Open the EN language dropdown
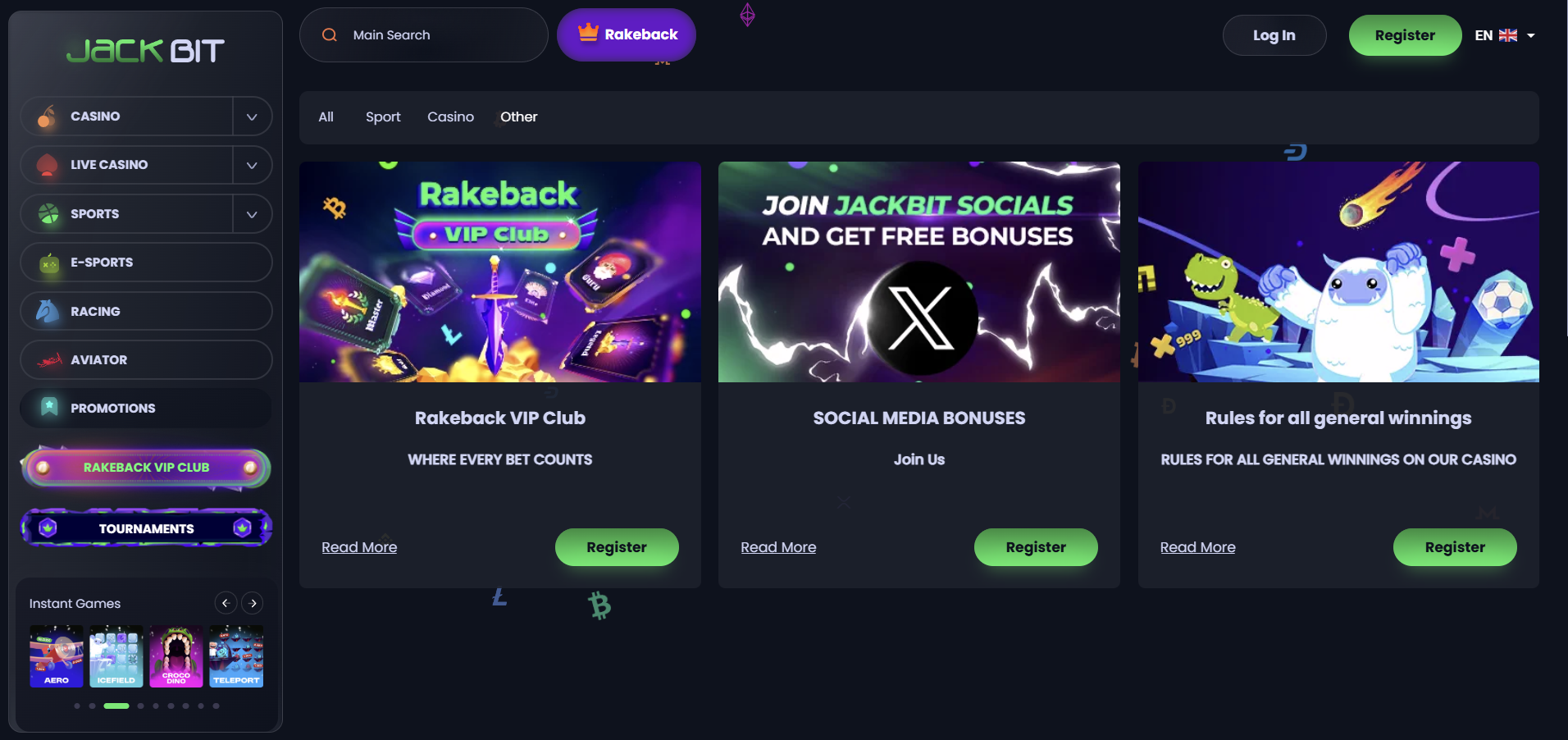This screenshot has width=1568, height=740. pos(1505,35)
